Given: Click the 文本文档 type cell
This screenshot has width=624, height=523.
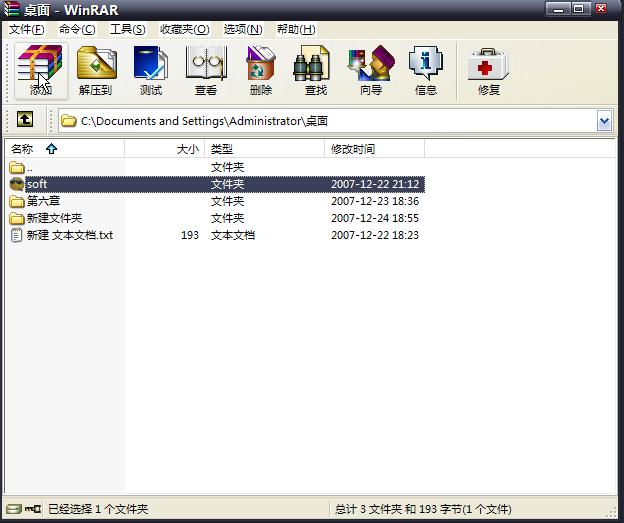Looking at the screenshot, I should [233, 235].
